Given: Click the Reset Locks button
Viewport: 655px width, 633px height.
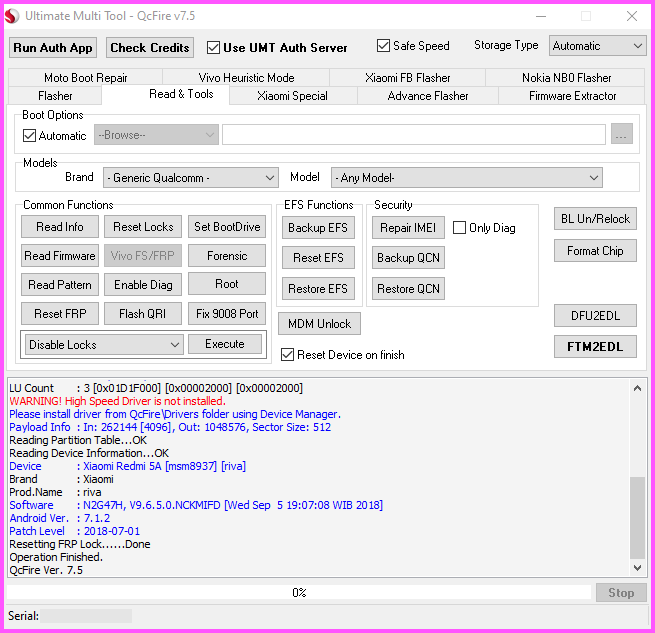Looking at the screenshot, I should tap(143, 226).
